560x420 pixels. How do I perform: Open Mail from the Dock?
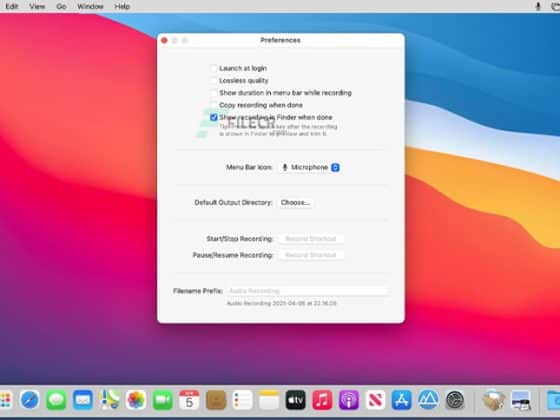point(83,400)
